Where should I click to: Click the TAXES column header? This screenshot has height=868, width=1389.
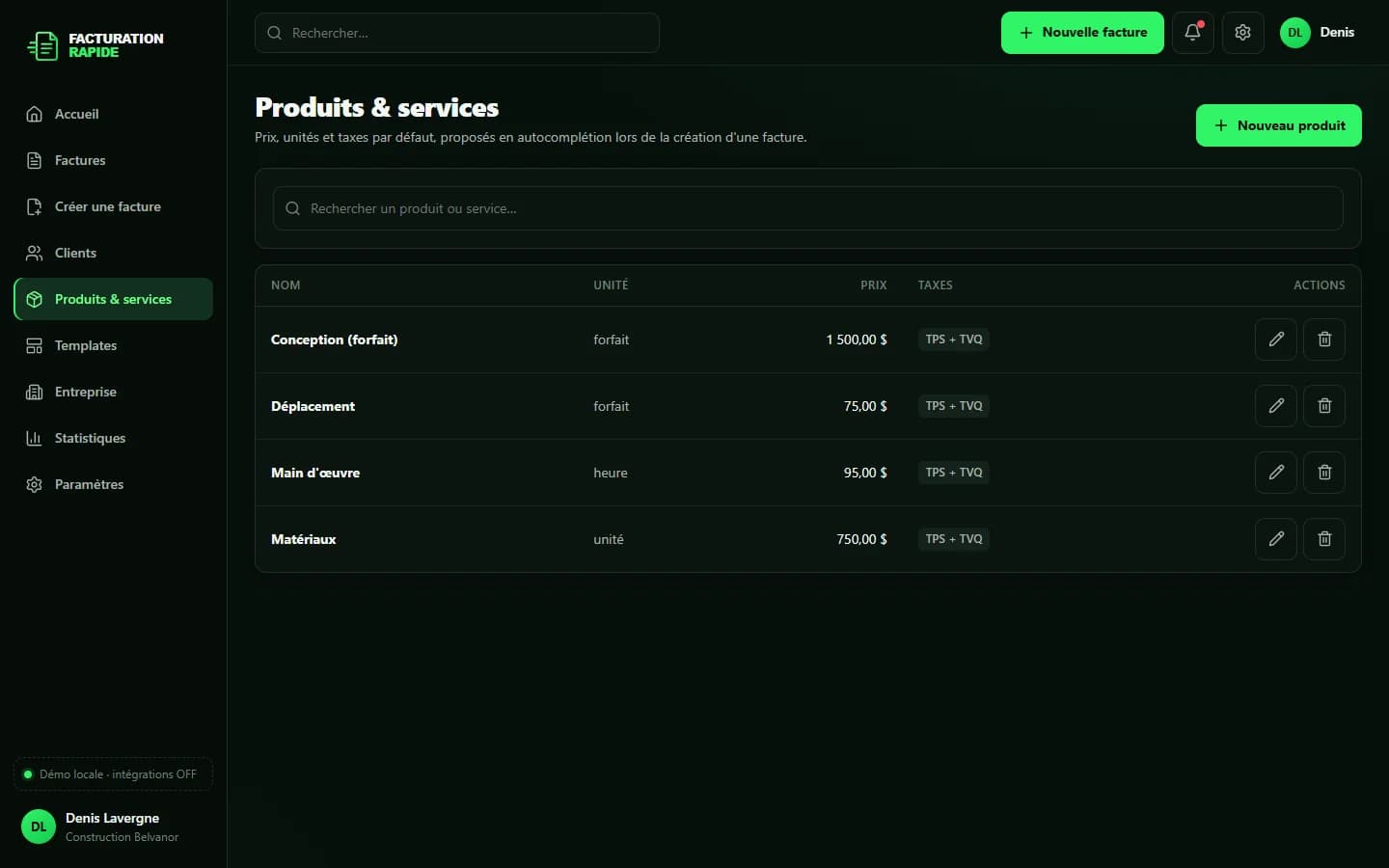pyautogui.click(x=935, y=285)
